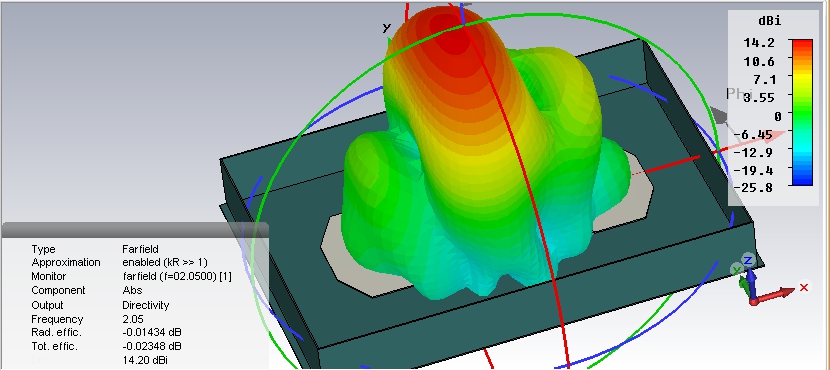The height and width of the screenshot is (370, 830).
Task: Click the red x label beside the triad
Action: tap(804, 287)
